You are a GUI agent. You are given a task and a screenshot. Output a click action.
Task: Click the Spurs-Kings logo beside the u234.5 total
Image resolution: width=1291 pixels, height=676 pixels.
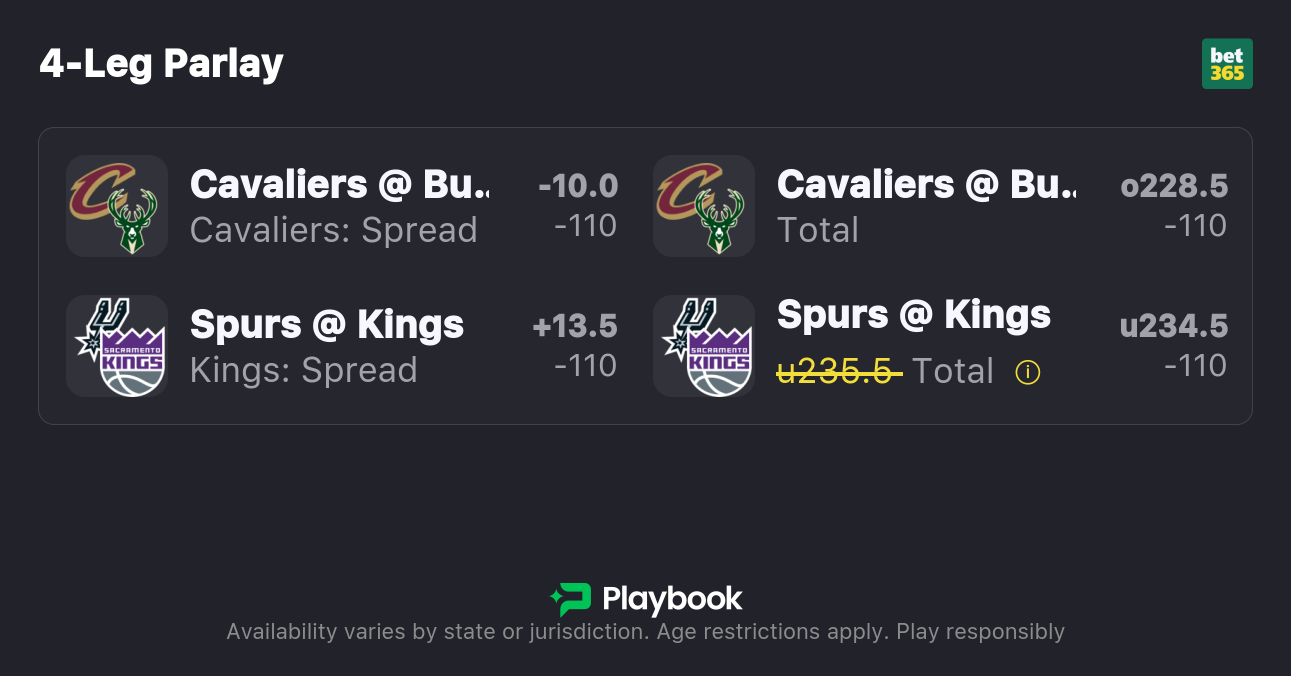point(703,346)
